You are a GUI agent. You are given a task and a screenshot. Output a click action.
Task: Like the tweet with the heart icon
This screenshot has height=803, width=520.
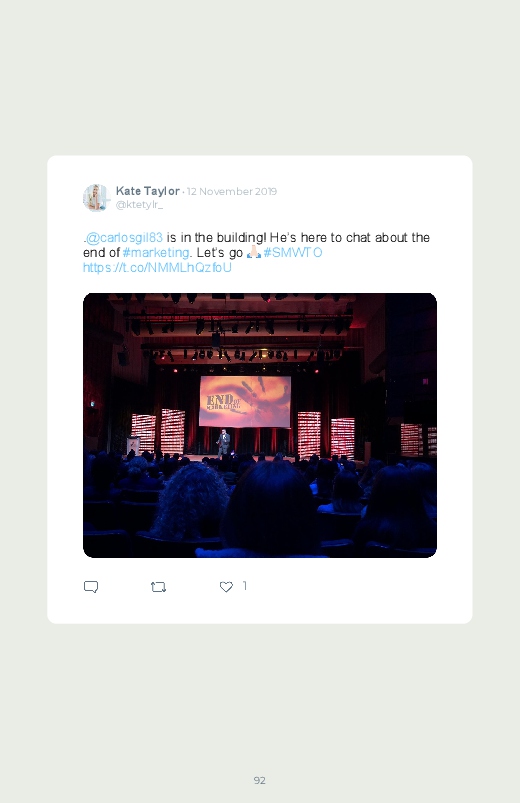pos(226,587)
